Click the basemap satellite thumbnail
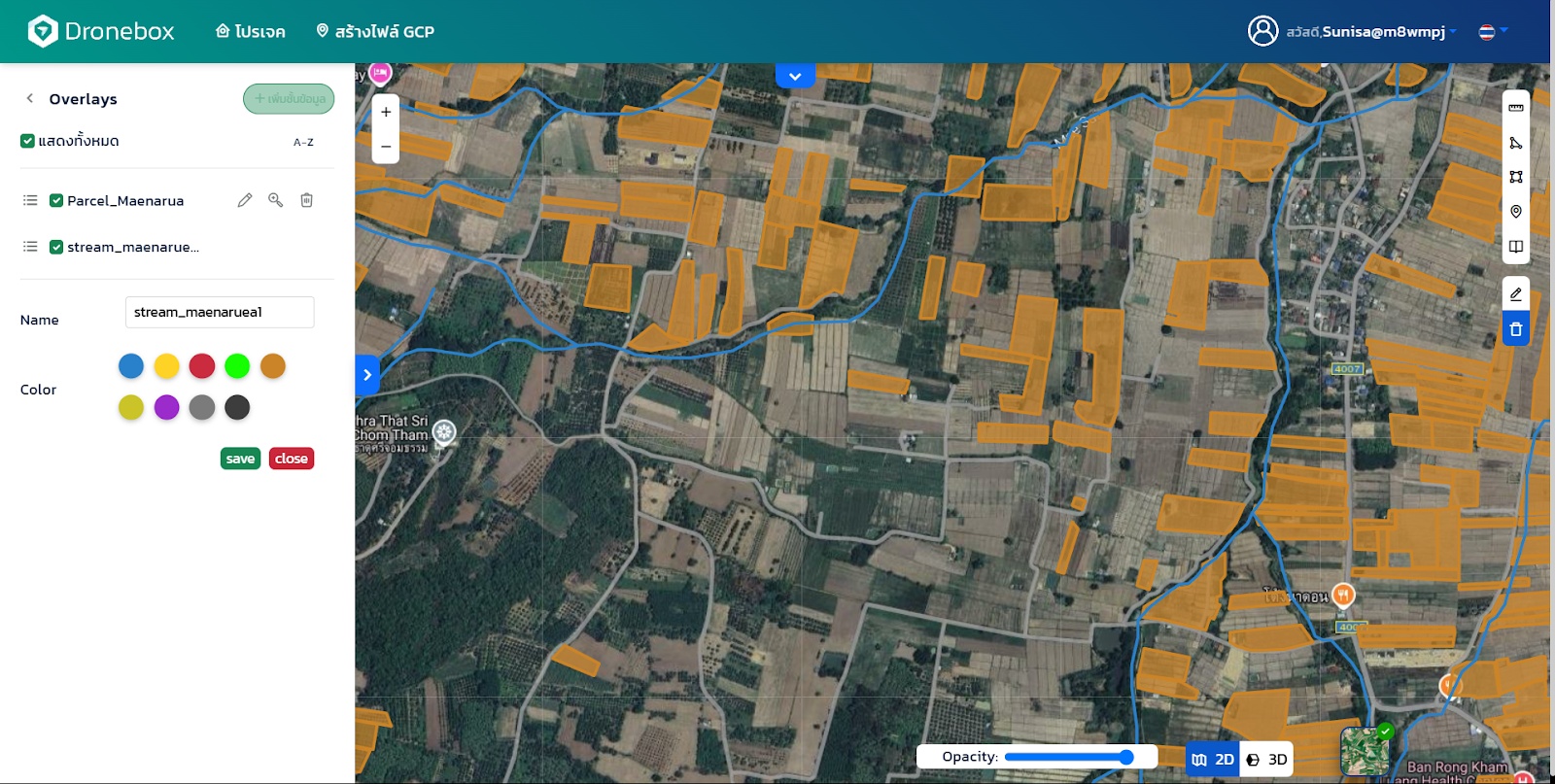Image resolution: width=1555 pixels, height=784 pixels. tap(1365, 751)
